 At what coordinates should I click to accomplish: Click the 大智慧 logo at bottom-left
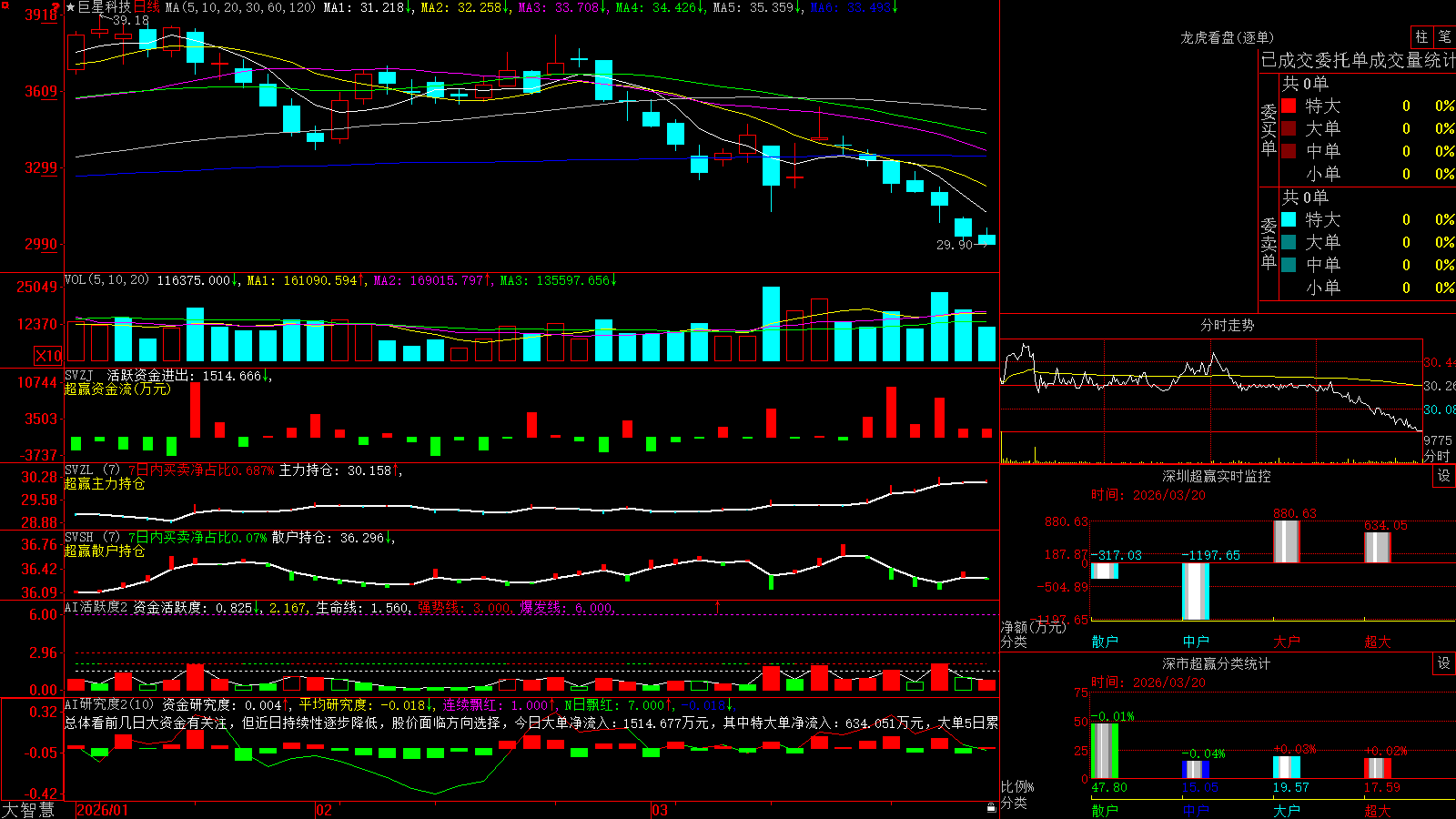28,809
